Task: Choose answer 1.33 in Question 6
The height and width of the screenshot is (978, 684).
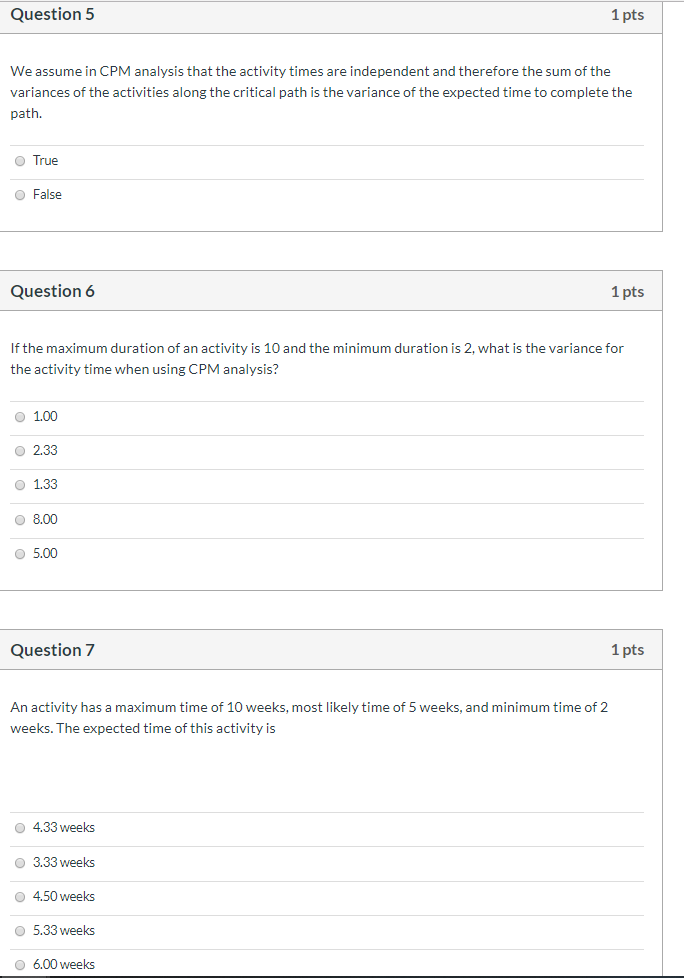Action: click(x=20, y=484)
